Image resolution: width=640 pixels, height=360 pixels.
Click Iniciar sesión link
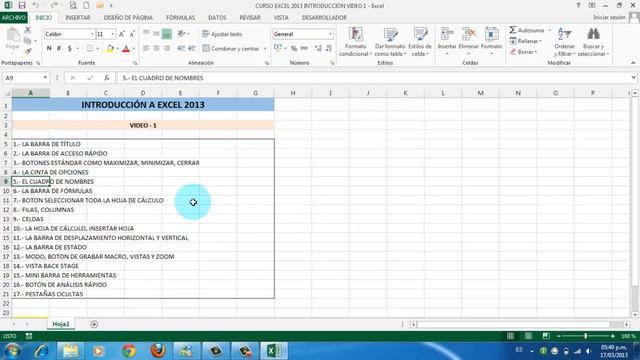609,17
